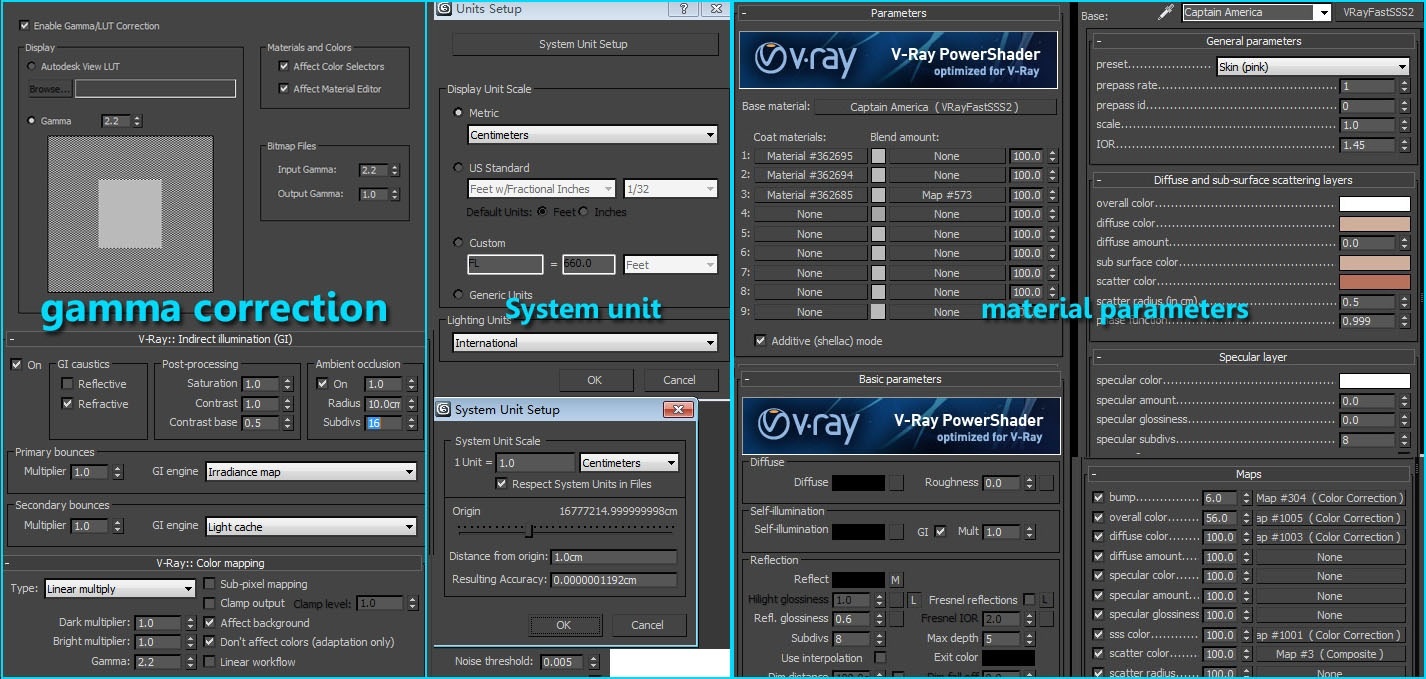Open the Metric Centimeters dropdown in Units Setup
Screen dimensions: 1426x679
coord(593,135)
